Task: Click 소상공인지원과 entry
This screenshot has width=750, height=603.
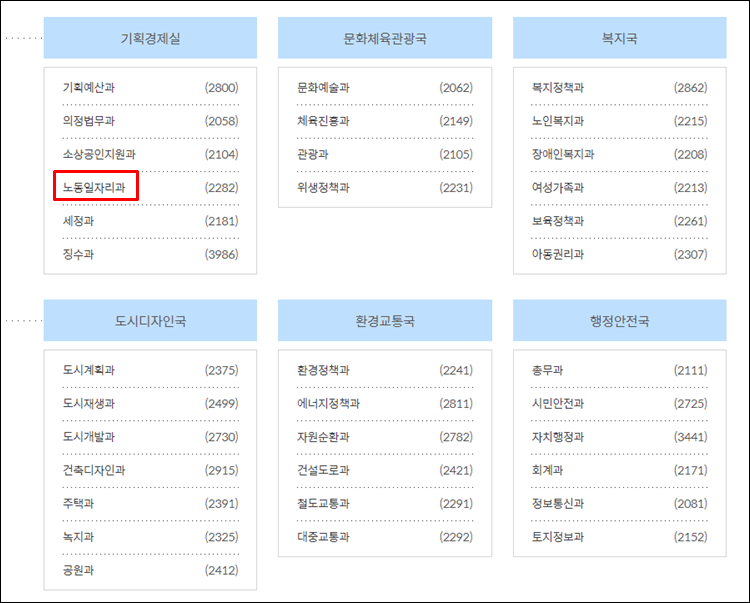Action: point(99,154)
